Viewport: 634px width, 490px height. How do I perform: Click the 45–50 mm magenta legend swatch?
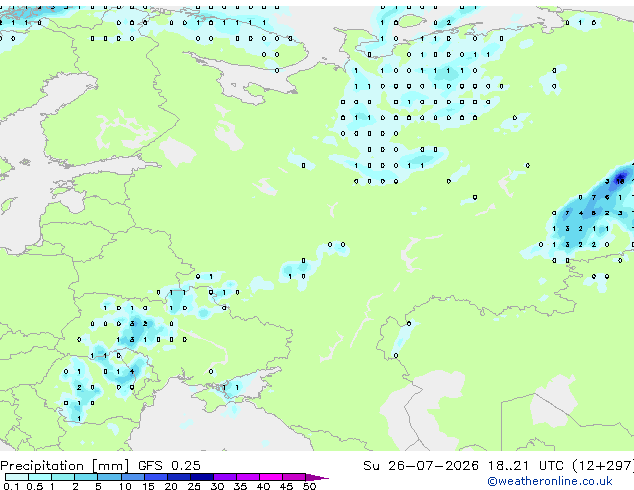(x=294, y=477)
